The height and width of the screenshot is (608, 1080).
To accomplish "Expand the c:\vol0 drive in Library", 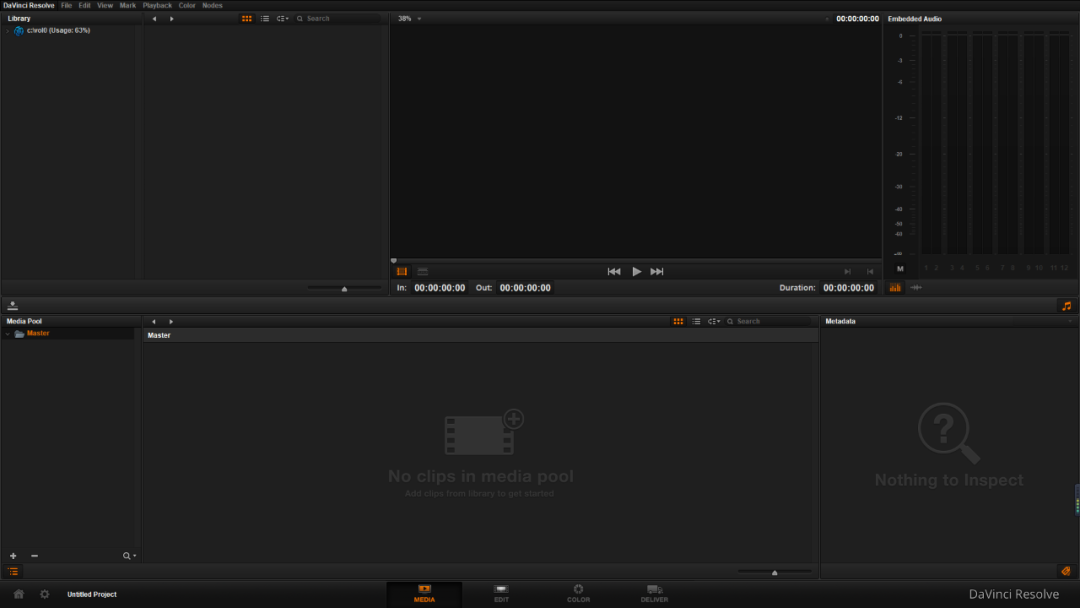I will (8, 31).
